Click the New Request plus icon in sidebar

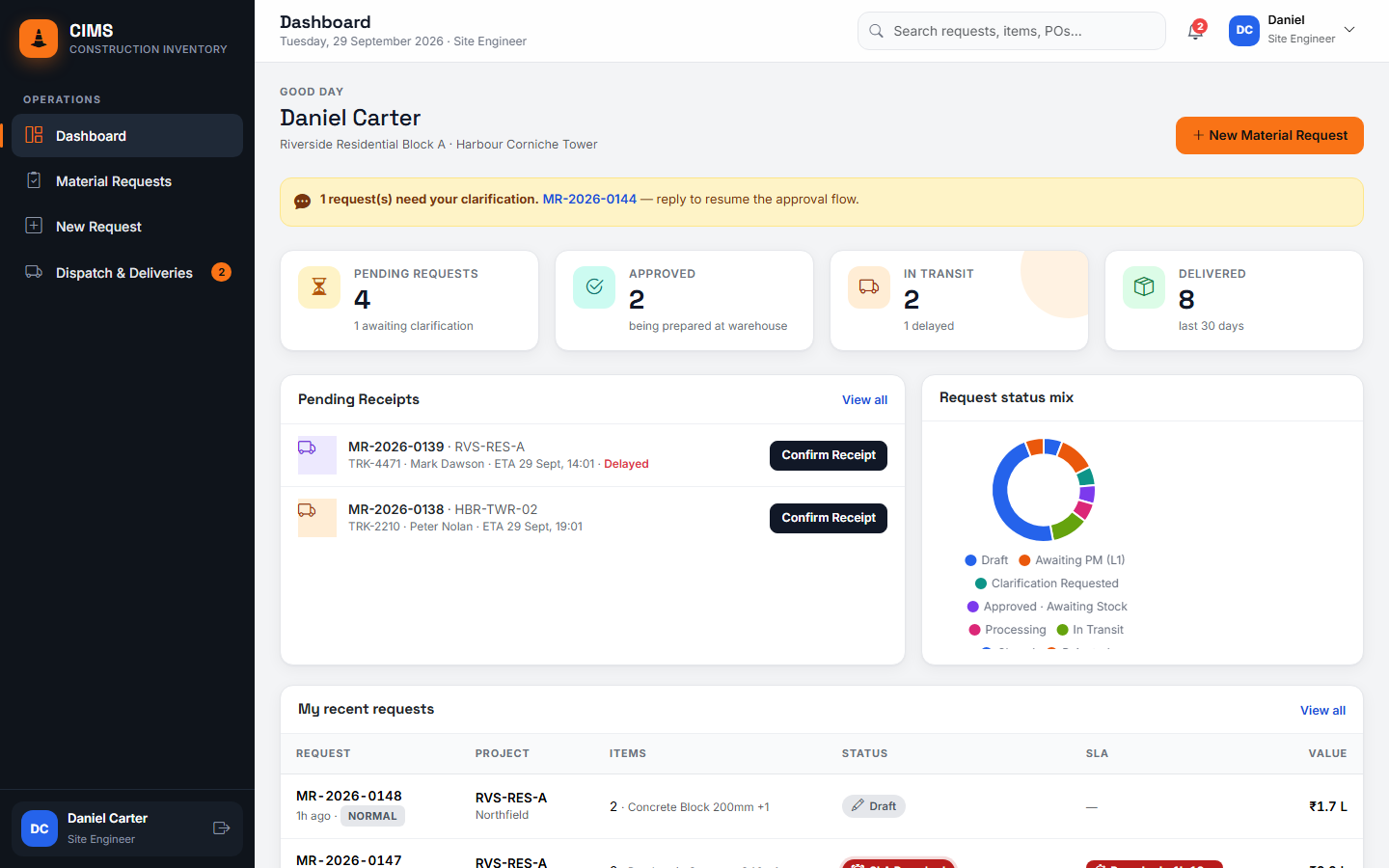tap(34, 226)
